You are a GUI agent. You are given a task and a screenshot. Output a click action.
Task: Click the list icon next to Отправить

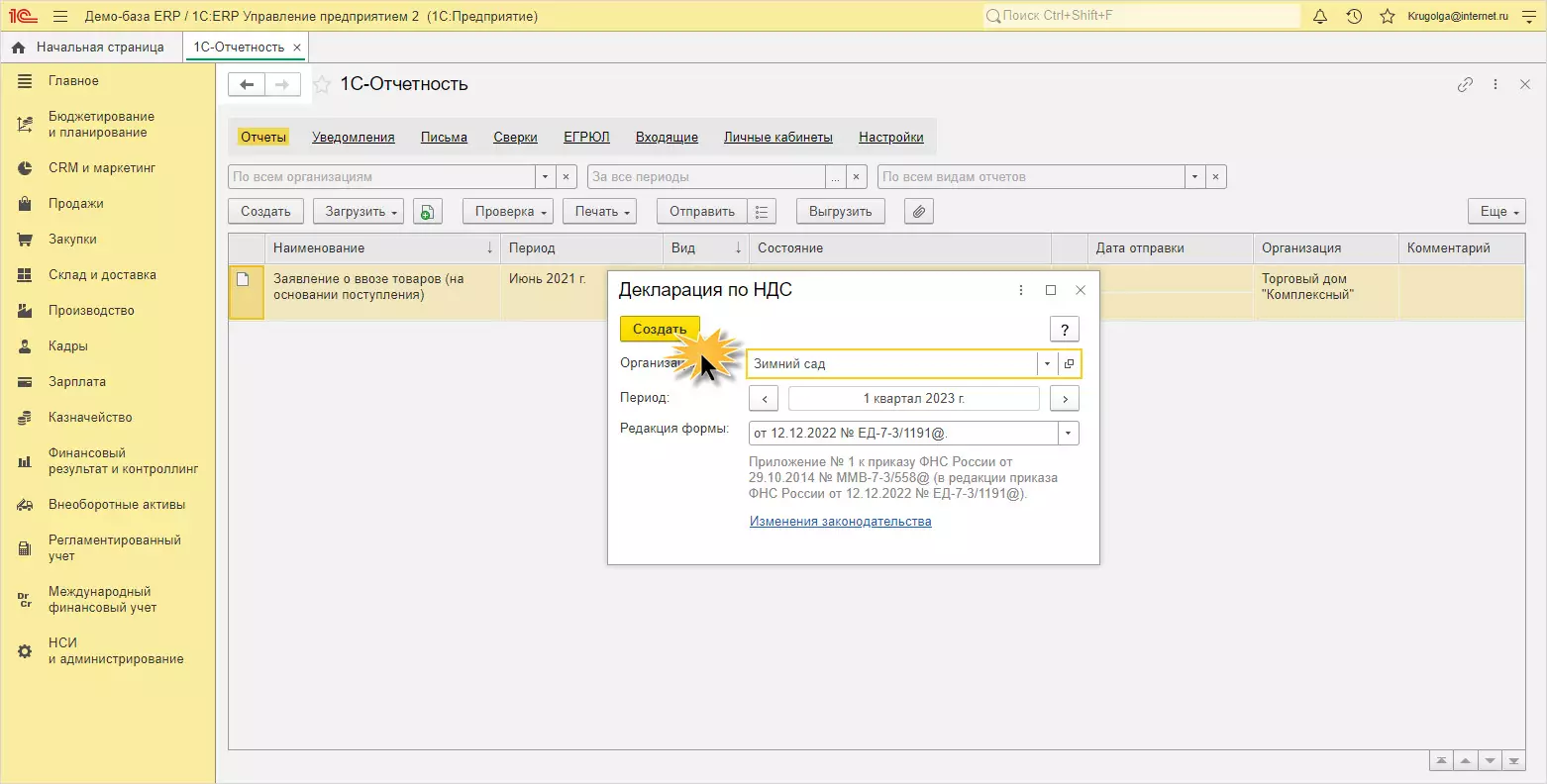point(762,212)
